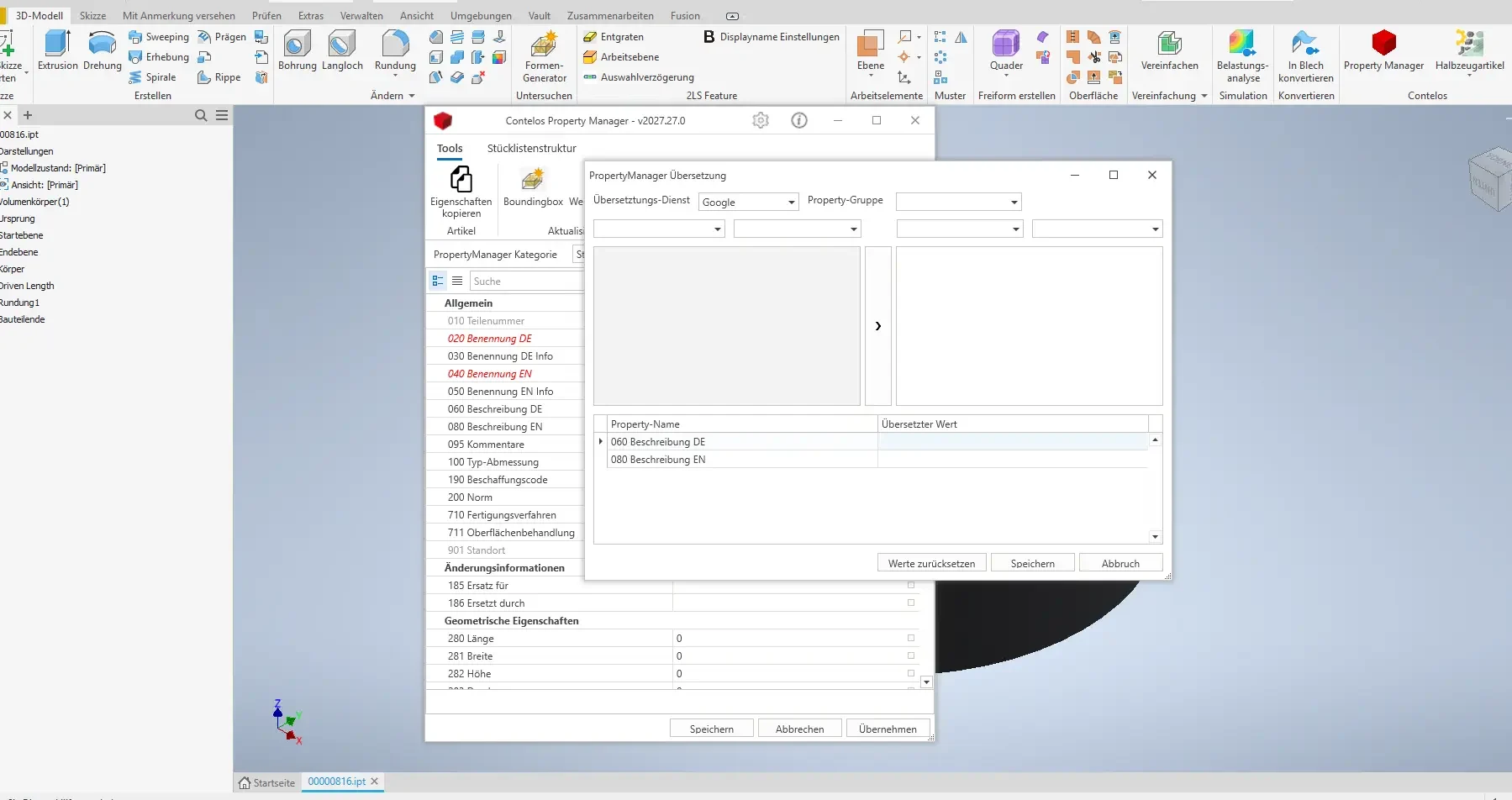
Task: Click Abbruch in the translation dialog
Action: [x=1120, y=563]
